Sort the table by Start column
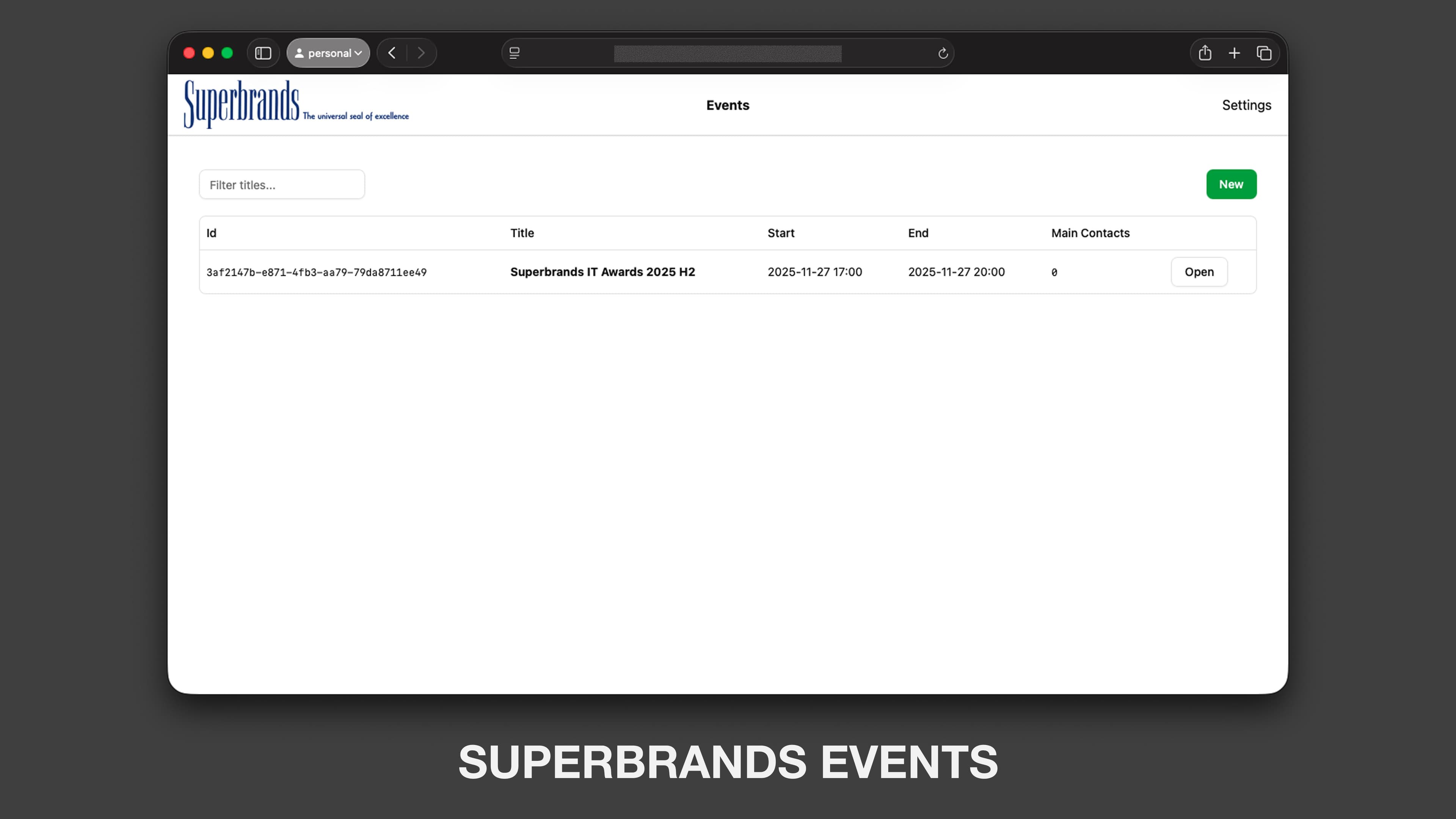The height and width of the screenshot is (819, 1456). point(781,232)
